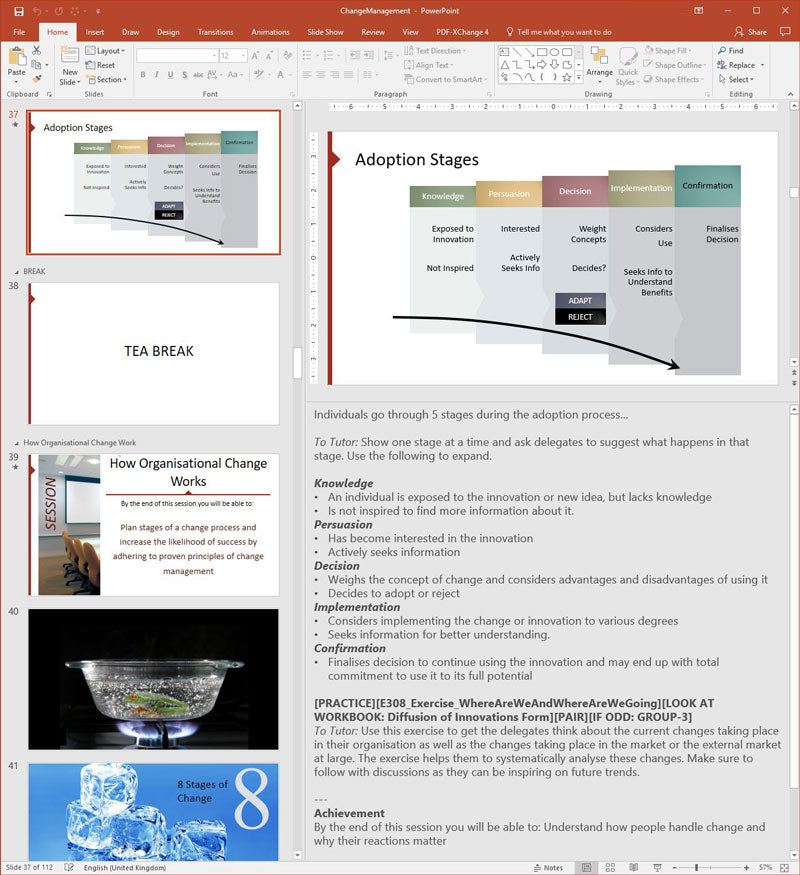800x875 pixels.
Task: Replace text in the presentation
Action: click(736, 65)
